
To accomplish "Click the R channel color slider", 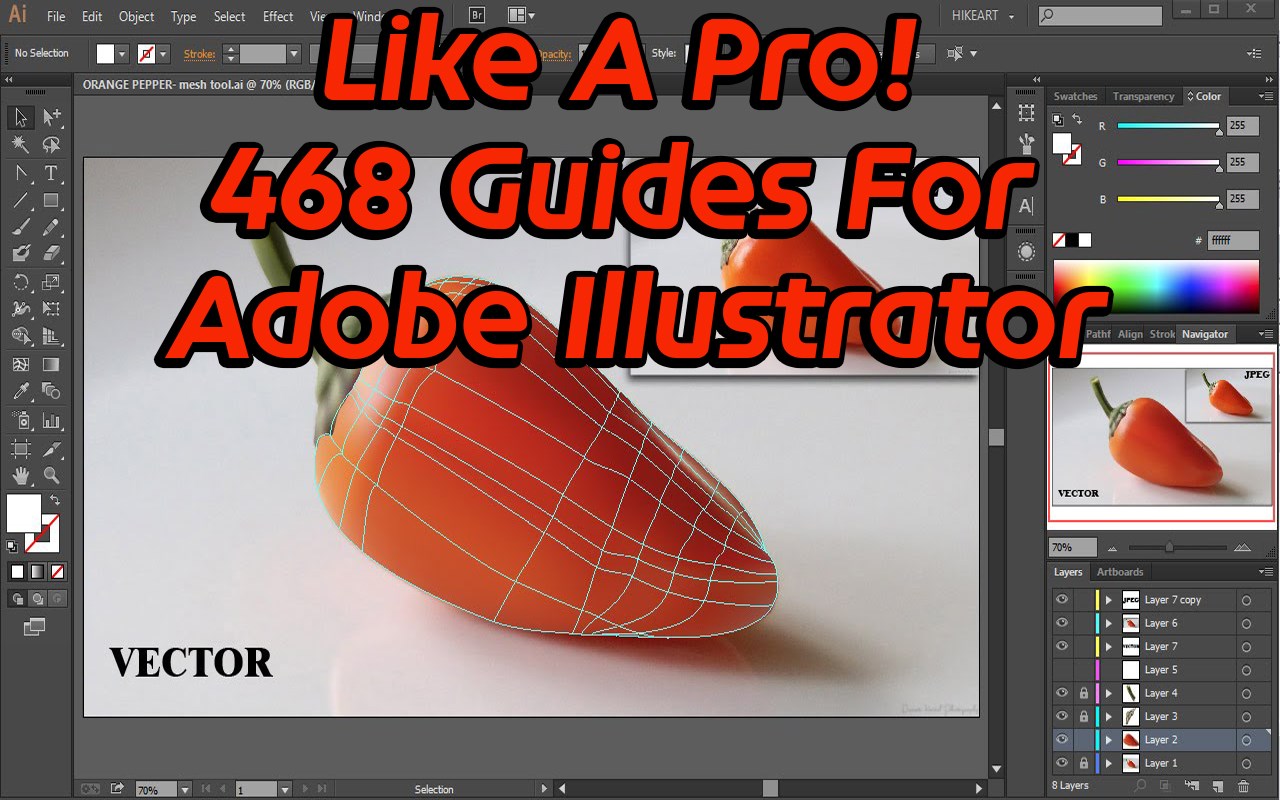I will (1168, 126).
